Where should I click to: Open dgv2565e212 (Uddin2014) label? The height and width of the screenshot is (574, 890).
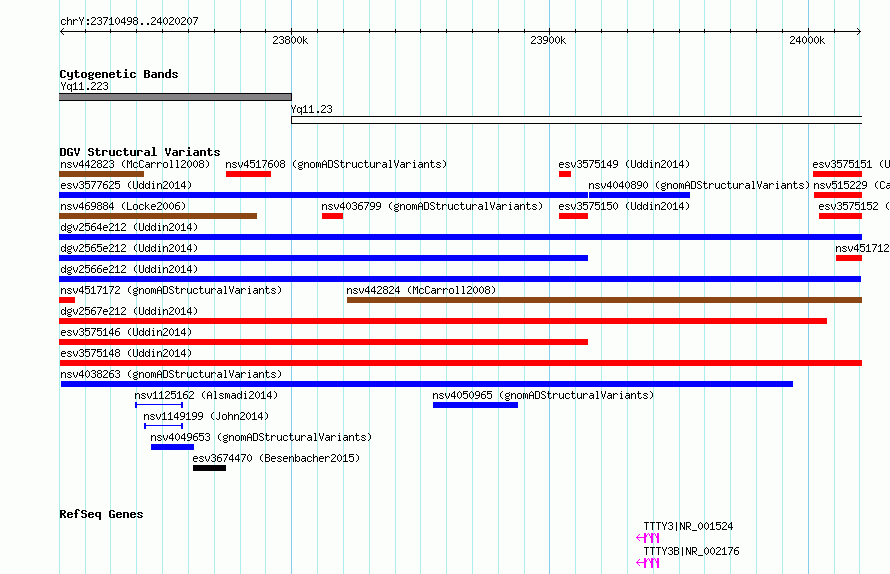pos(129,248)
